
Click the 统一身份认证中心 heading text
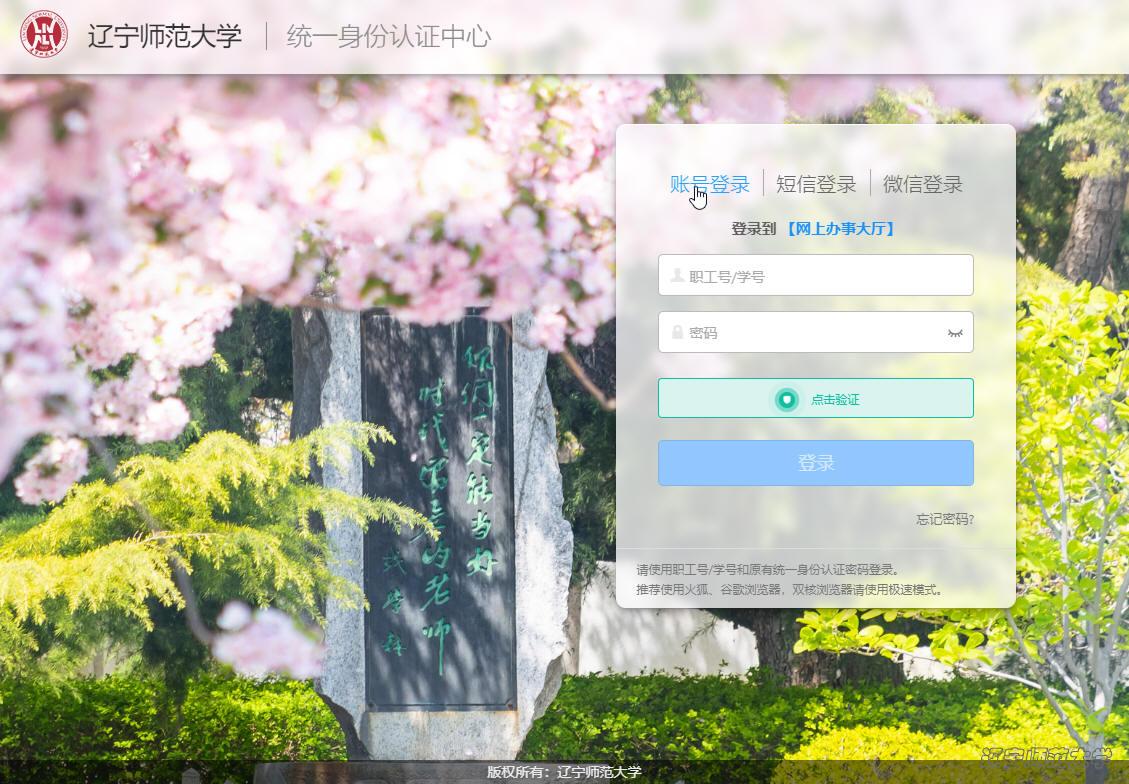pyautogui.click(x=388, y=37)
